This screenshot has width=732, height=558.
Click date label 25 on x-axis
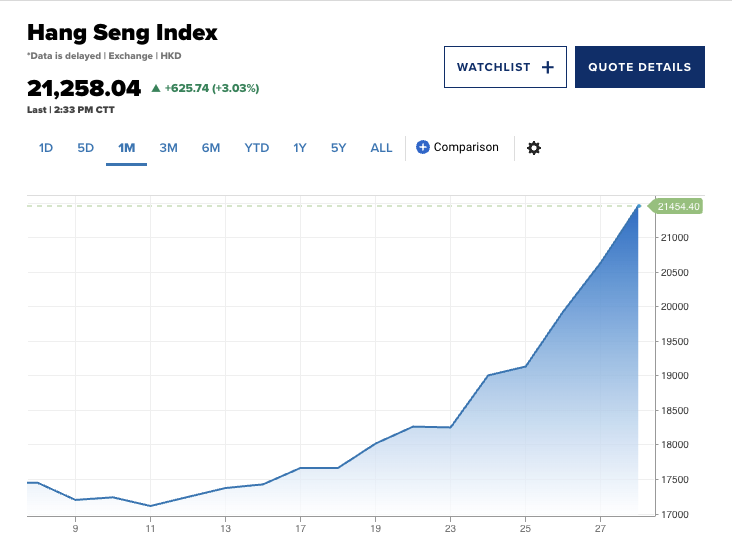point(525,529)
